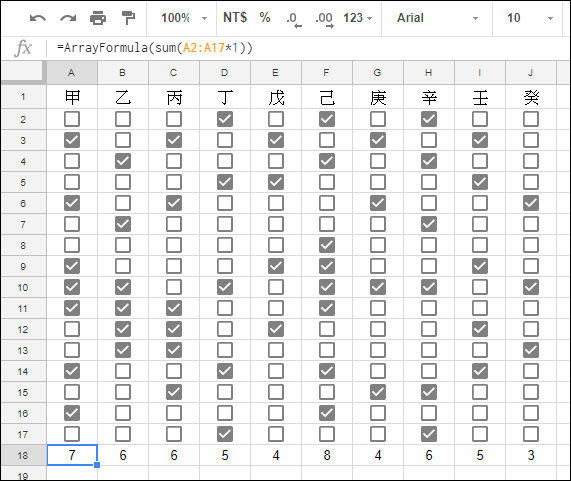Screen dimensions: 571x481
Task: Uncheck the checkbox in cell G15
Action: tap(378, 392)
